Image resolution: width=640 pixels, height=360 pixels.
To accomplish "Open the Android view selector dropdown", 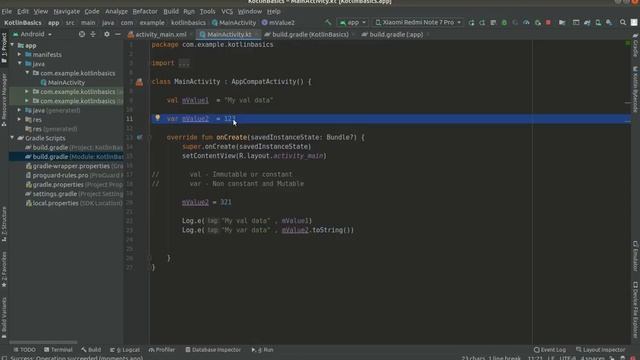I will [x=33, y=34].
